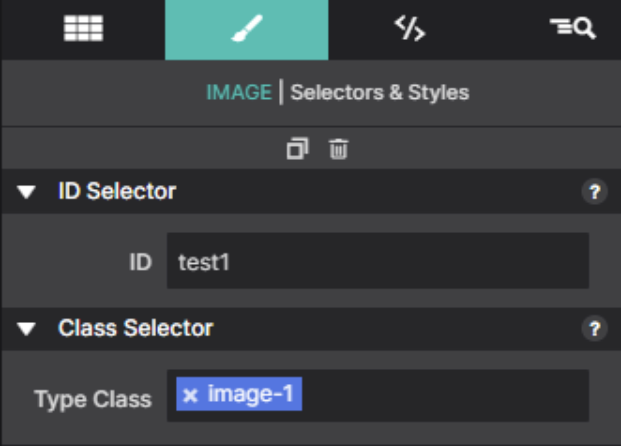Click the duplicate styles icon
The image size is (626, 446).
click(297, 149)
